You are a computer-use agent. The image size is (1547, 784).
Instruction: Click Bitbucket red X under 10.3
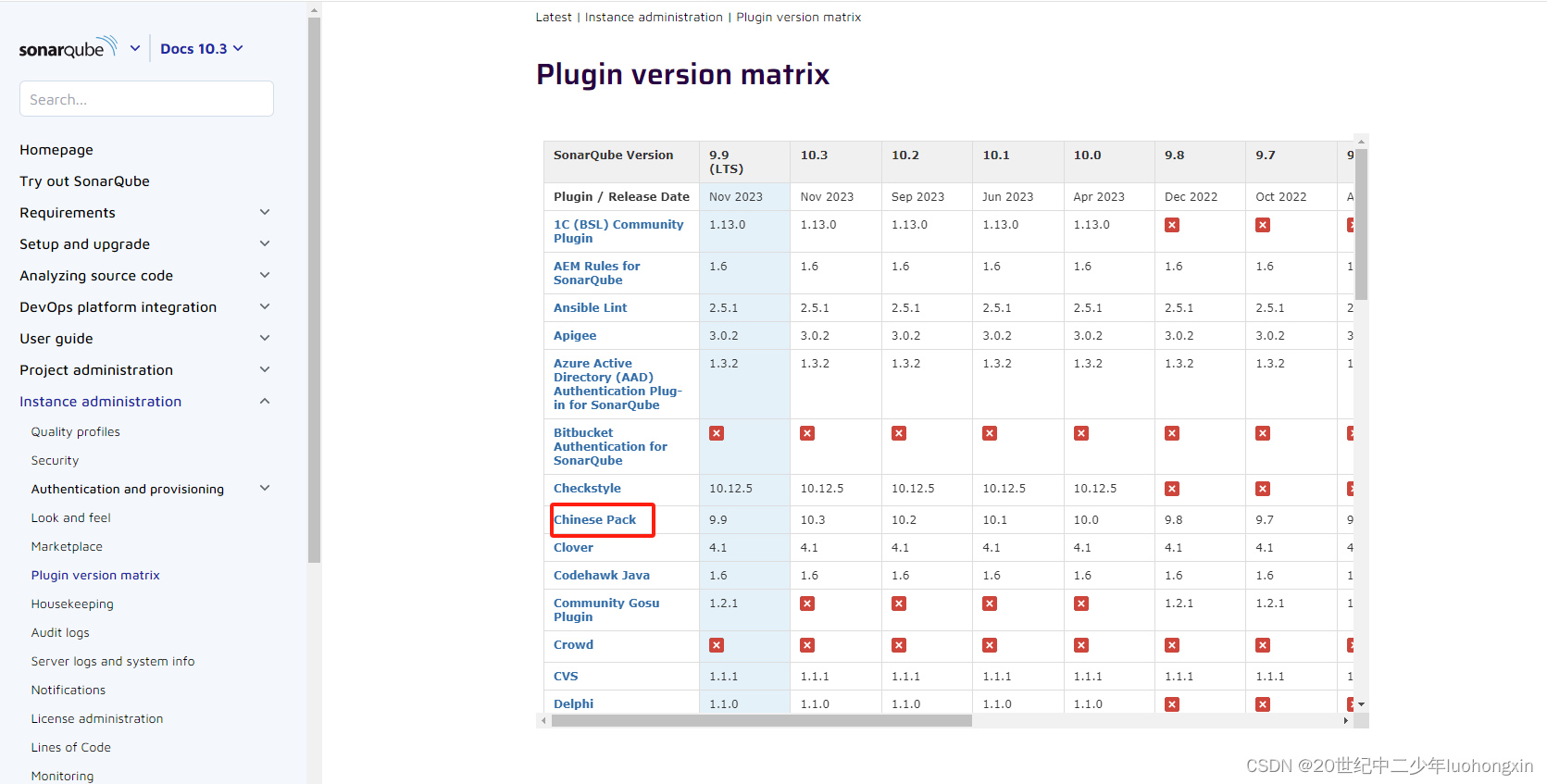tap(807, 433)
